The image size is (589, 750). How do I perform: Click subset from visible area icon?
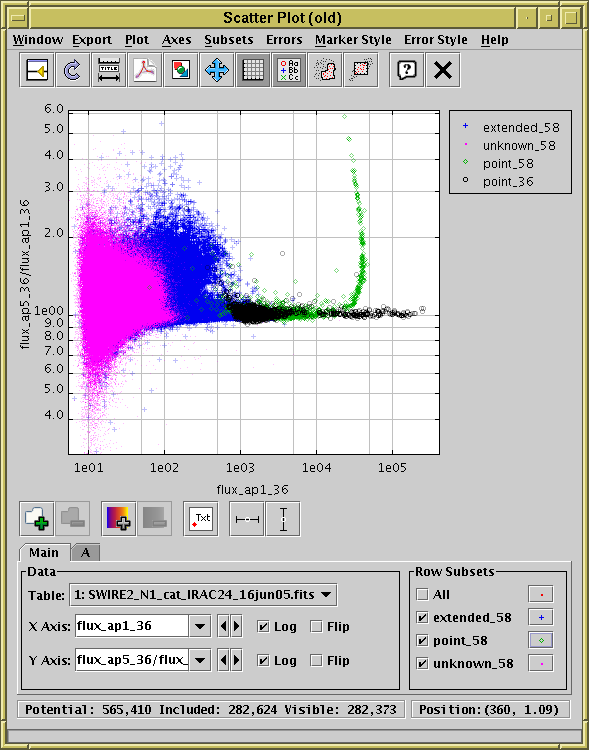click(x=361, y=71)
